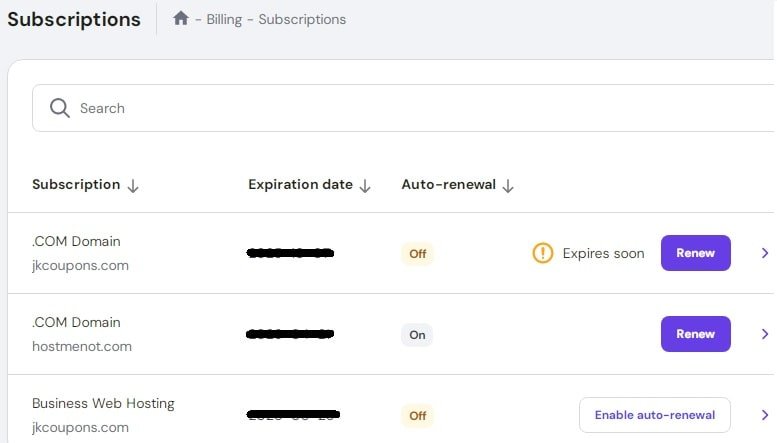Sort by Auto-renewal column arrow

pyautogui.click(x=508, y=185)
